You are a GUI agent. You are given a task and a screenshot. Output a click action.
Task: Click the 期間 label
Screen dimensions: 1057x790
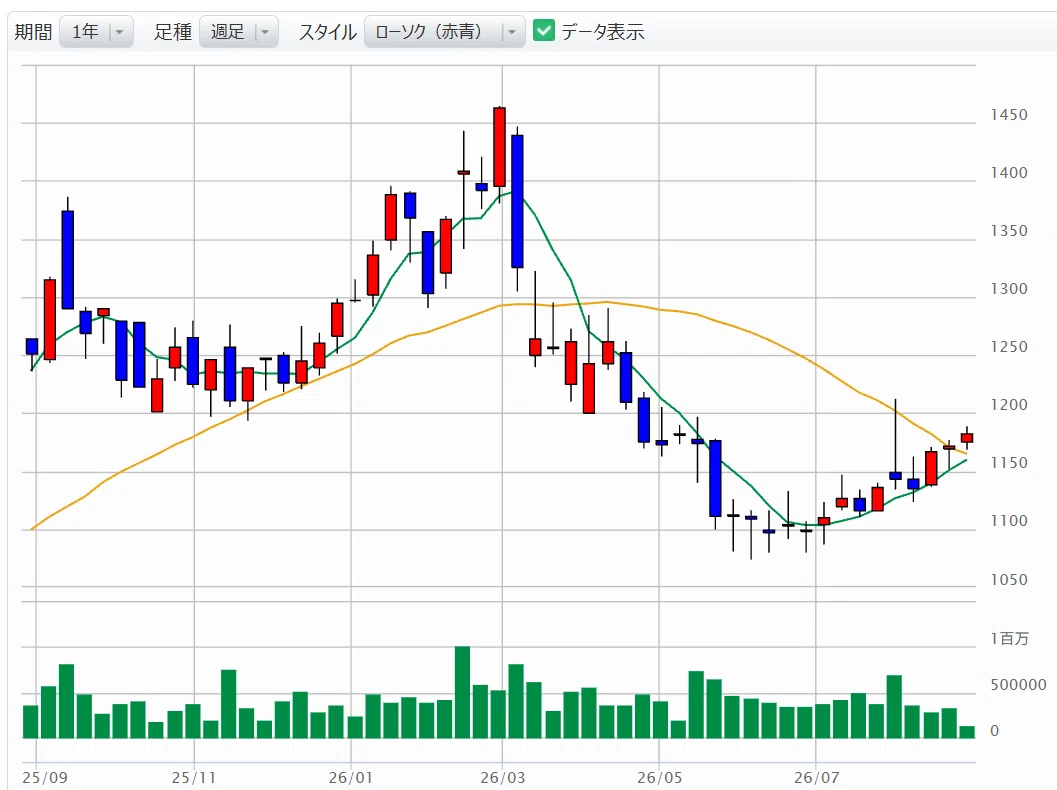33,32
